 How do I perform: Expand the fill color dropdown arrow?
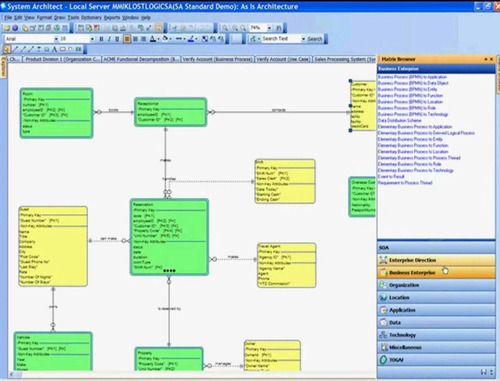click(171, 39)
